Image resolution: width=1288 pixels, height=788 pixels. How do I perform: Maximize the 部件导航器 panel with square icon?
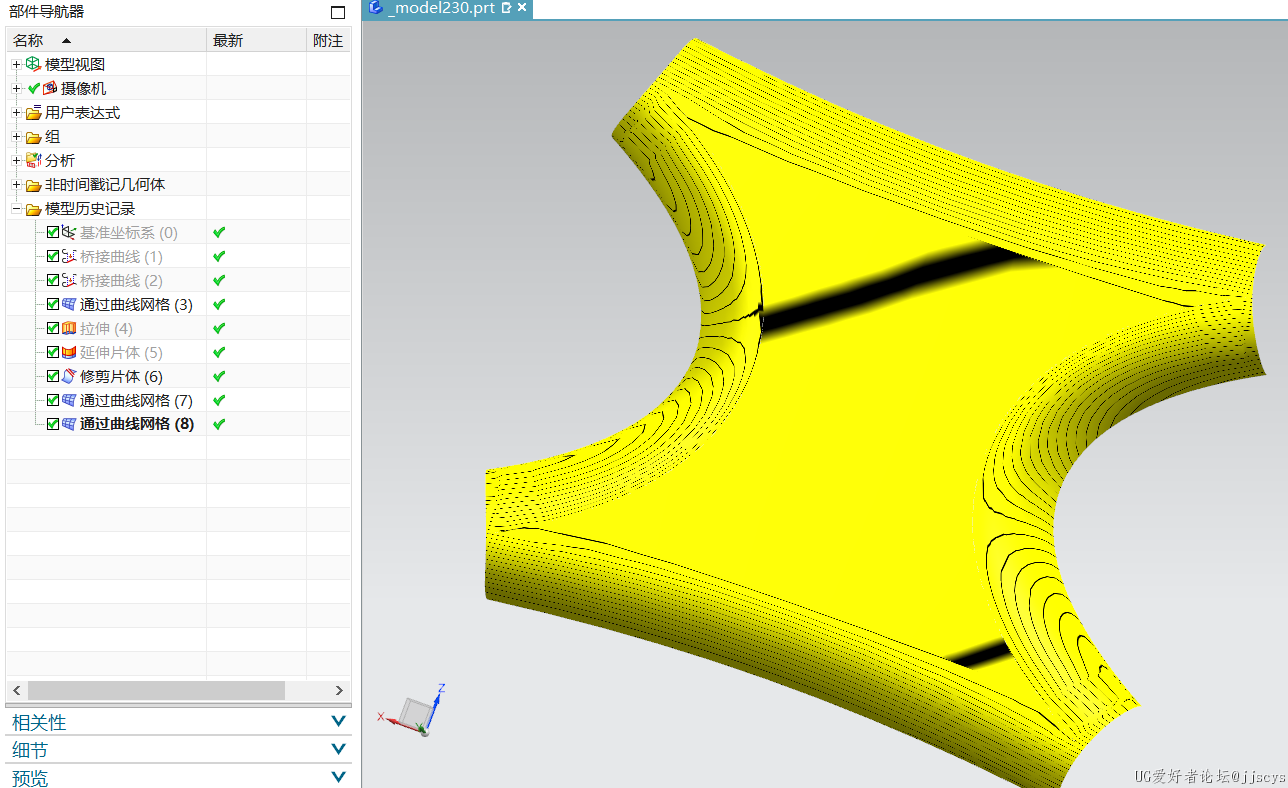[x=338, y=13]
